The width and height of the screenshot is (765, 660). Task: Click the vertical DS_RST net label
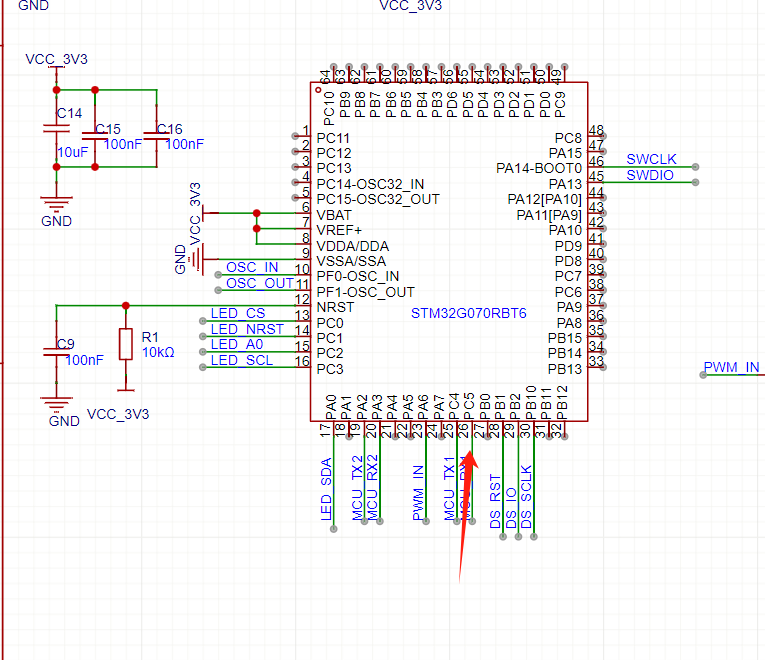click(x=495, y=501)
